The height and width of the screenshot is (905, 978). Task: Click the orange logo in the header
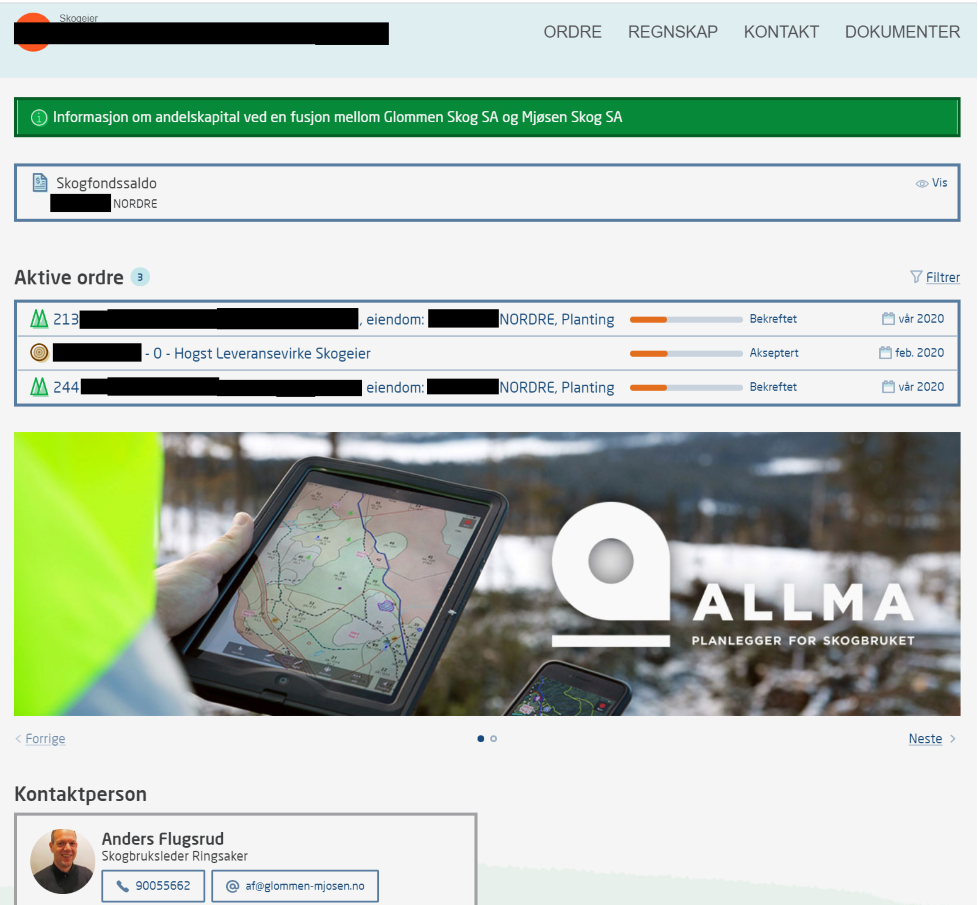[32, 32]
